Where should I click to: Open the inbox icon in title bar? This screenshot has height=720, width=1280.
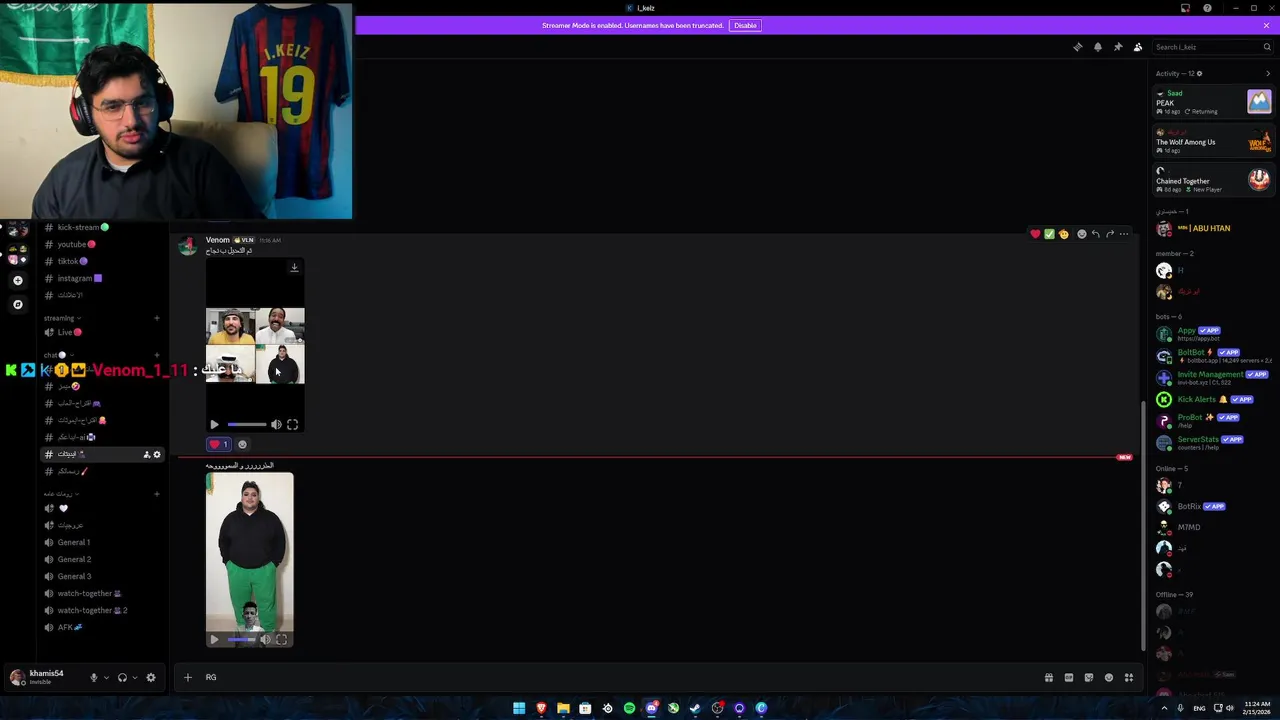tap(1185, 8)
